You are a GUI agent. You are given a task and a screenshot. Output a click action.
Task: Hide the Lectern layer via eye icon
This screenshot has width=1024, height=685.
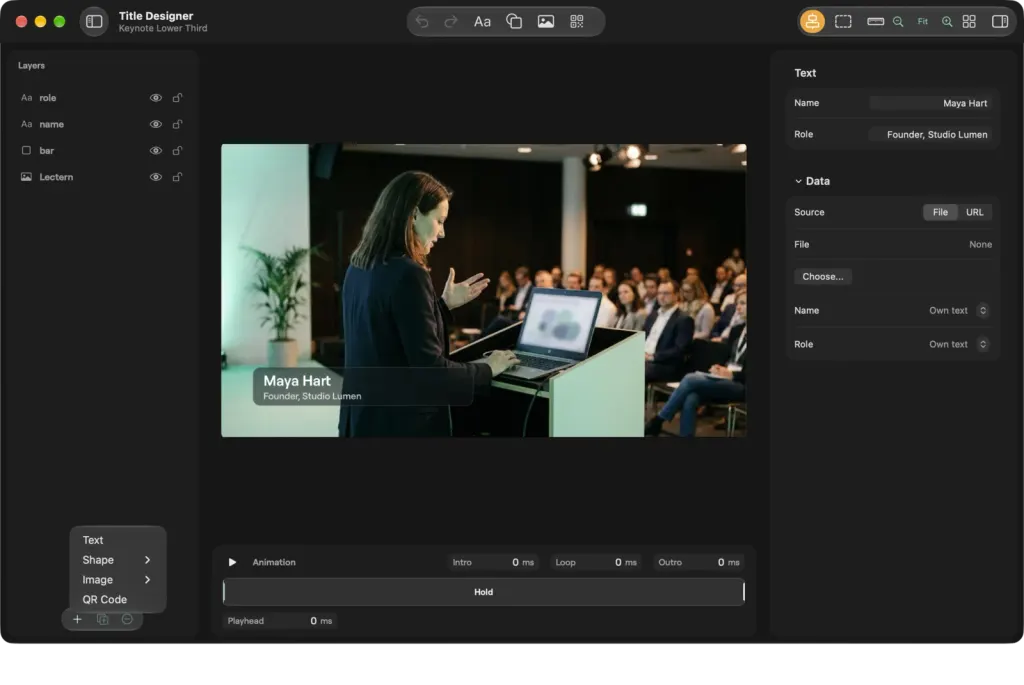point(155,177)
